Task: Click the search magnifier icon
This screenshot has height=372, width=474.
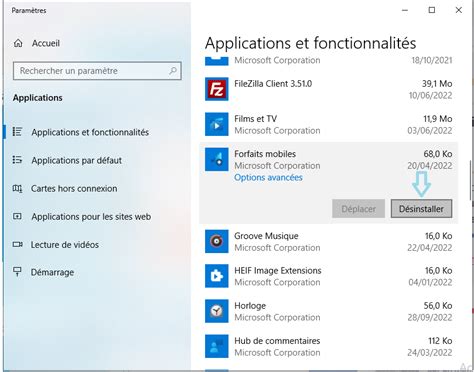Action: (173, 71)
